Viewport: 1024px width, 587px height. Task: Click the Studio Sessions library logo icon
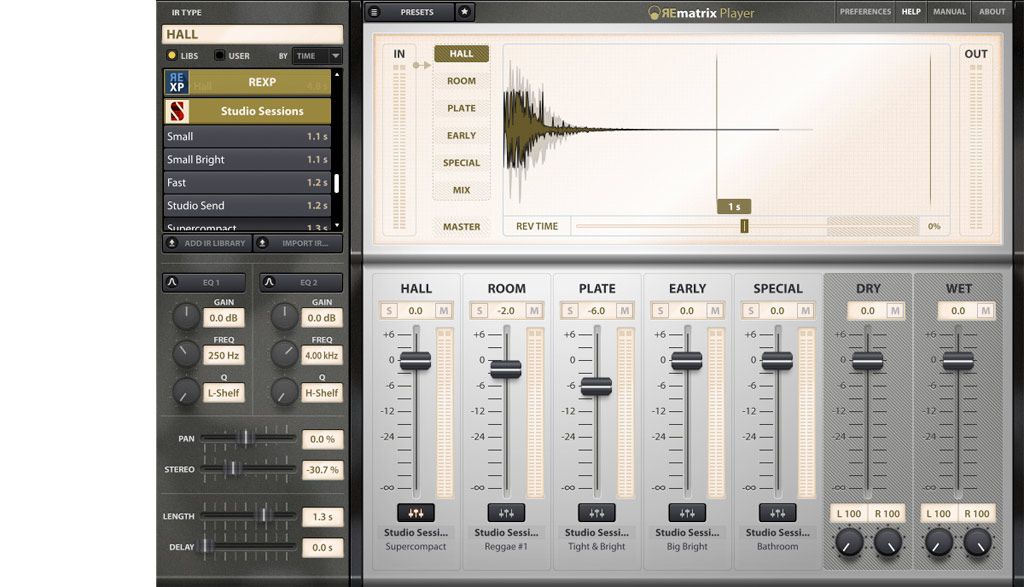point(177,111)
